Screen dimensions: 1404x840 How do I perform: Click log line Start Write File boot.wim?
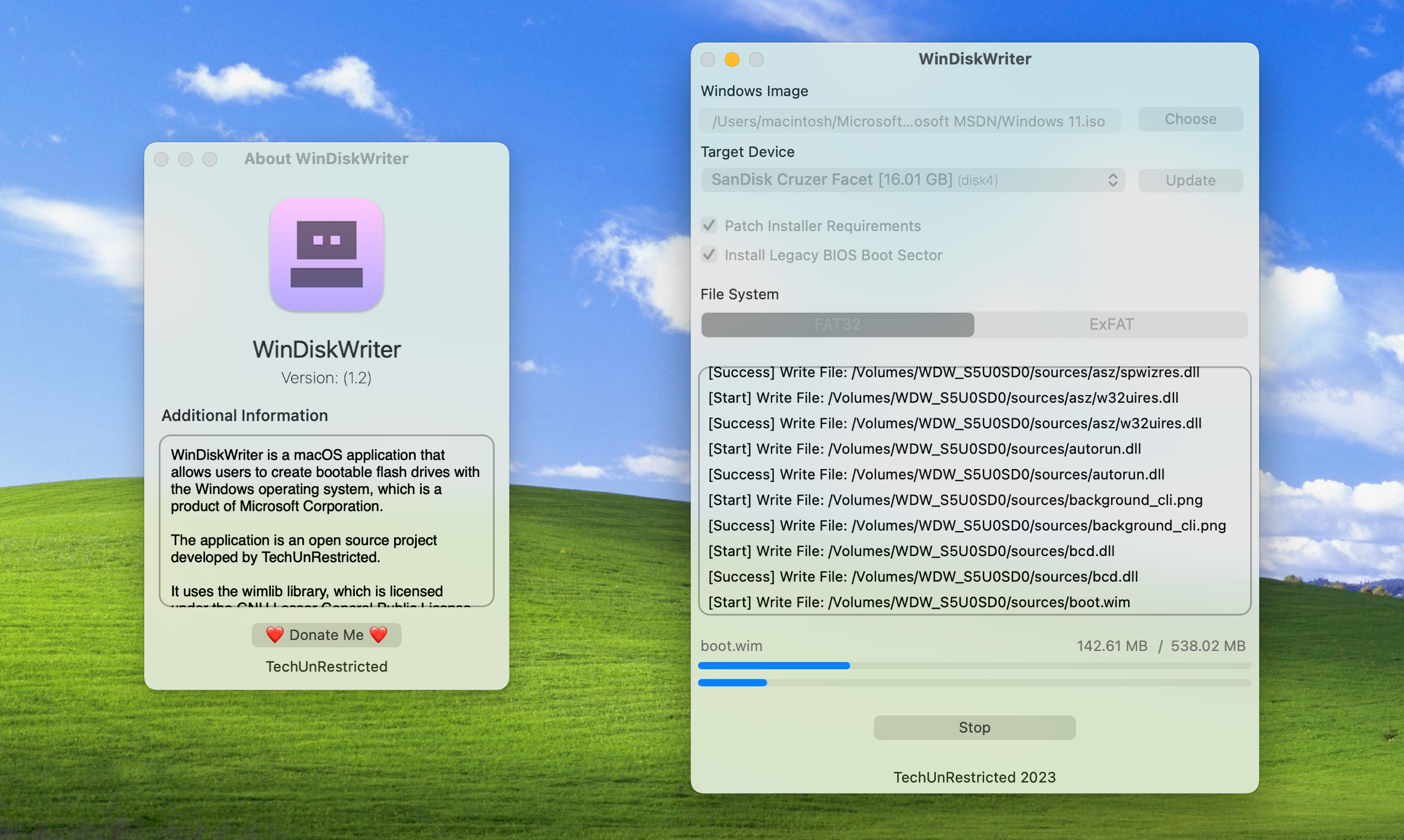(x=919, y=602)
